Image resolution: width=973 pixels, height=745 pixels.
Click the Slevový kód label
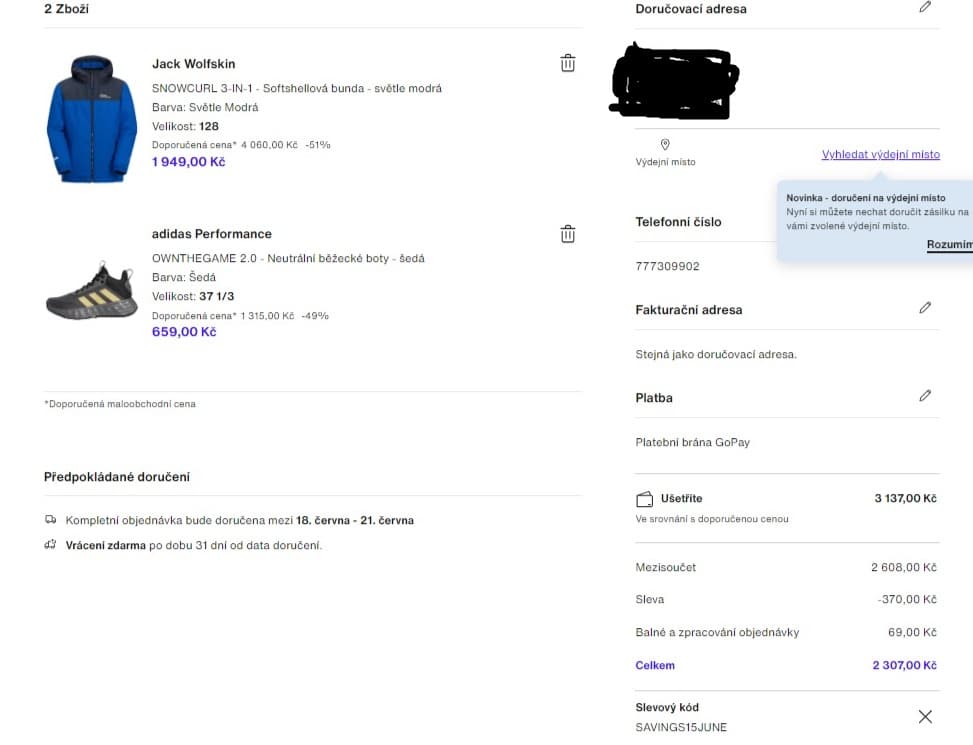667,707
